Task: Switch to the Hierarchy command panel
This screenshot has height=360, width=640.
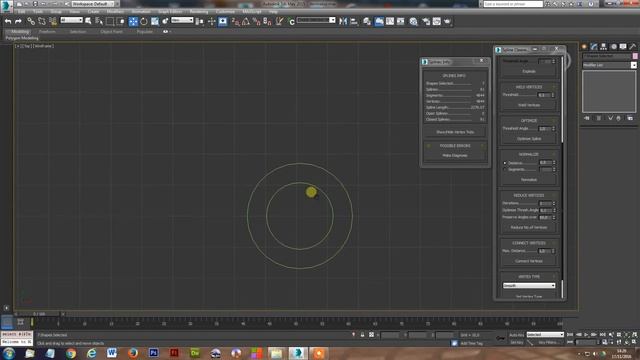Action: tap(603, 47)
